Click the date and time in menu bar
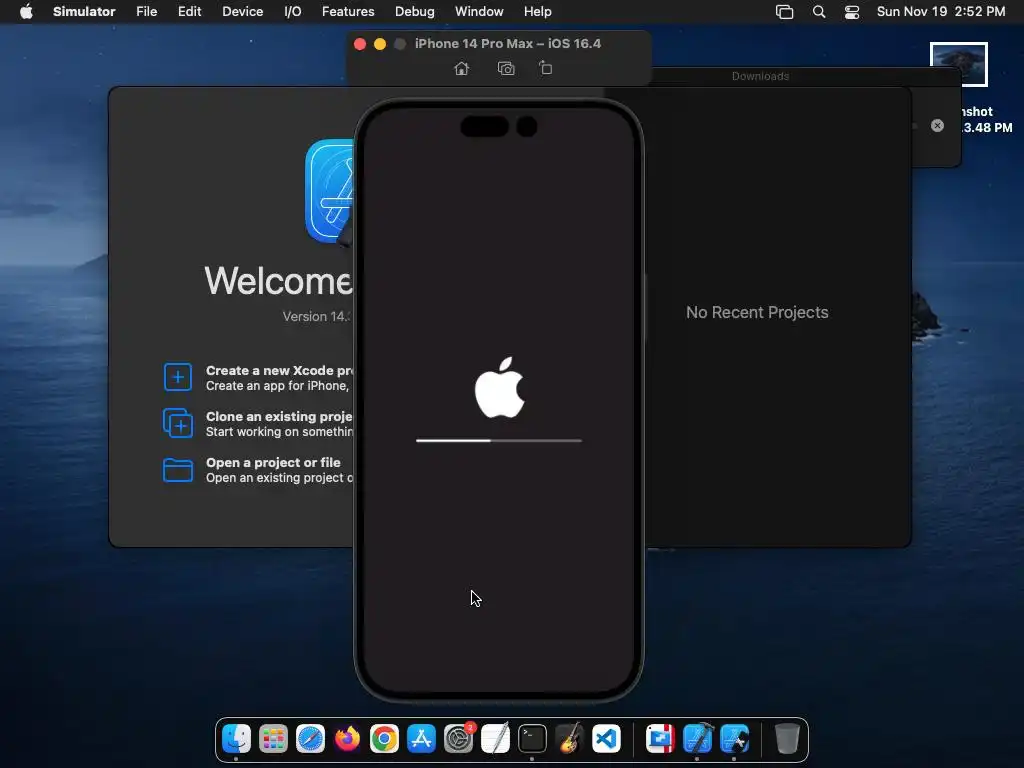This screenshot has width=1024, height=768. coord(941,12)
